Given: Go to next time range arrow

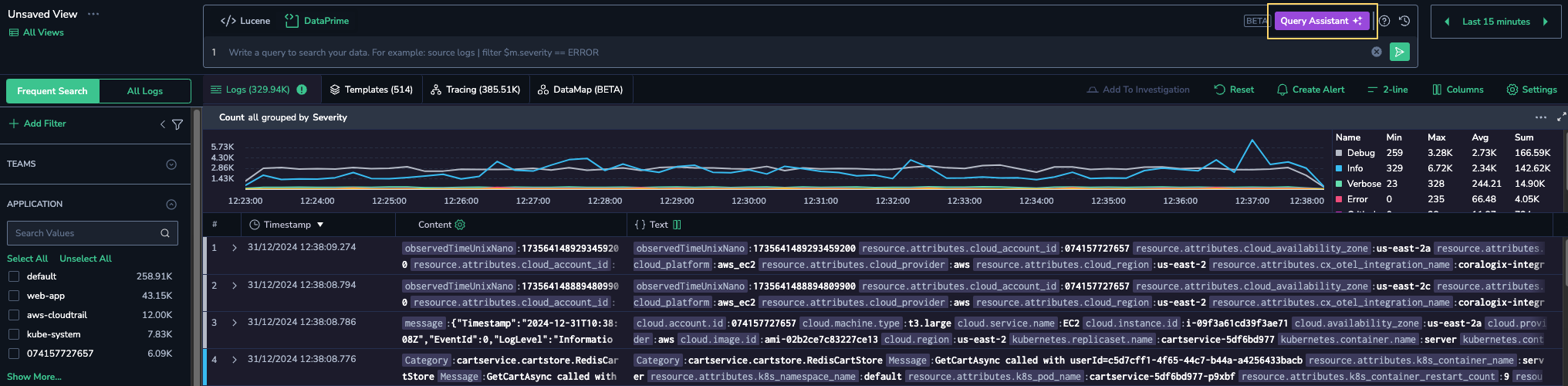Looking at the screenshot, I should tap(1545, 22).
